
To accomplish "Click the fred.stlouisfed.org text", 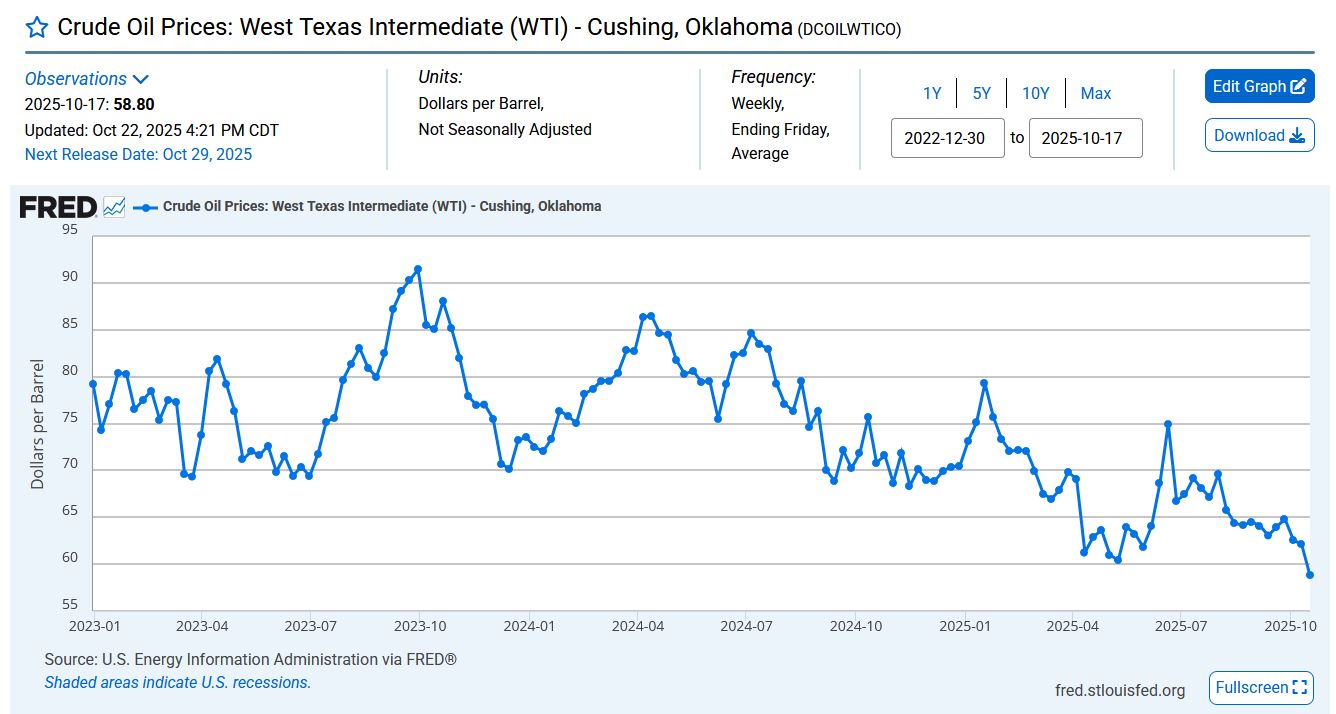I will coord(1119,690).
